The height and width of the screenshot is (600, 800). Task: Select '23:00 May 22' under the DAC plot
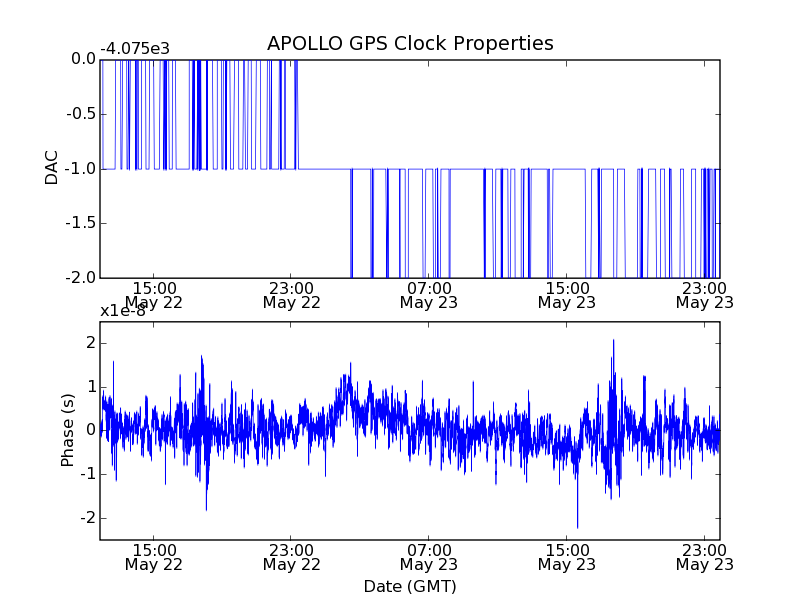(x=291, y=296)
